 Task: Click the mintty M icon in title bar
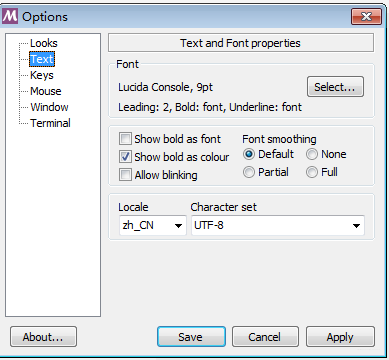click(x=10, y=16)
